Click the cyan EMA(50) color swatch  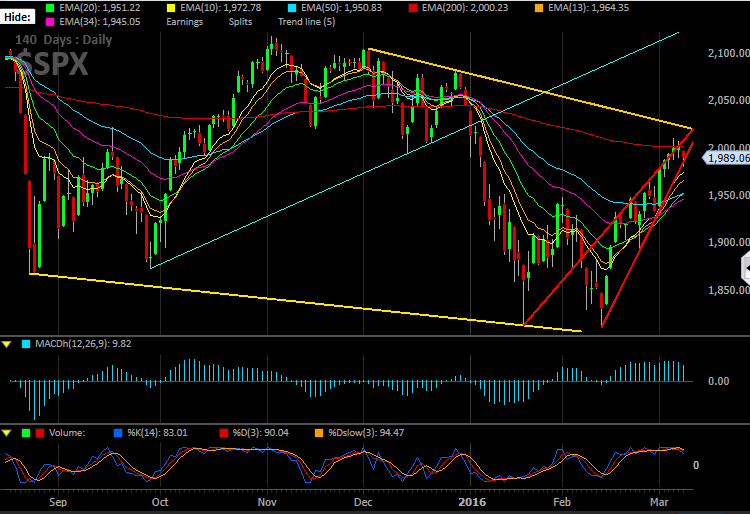pyautogui.click(x=292, y=8)
